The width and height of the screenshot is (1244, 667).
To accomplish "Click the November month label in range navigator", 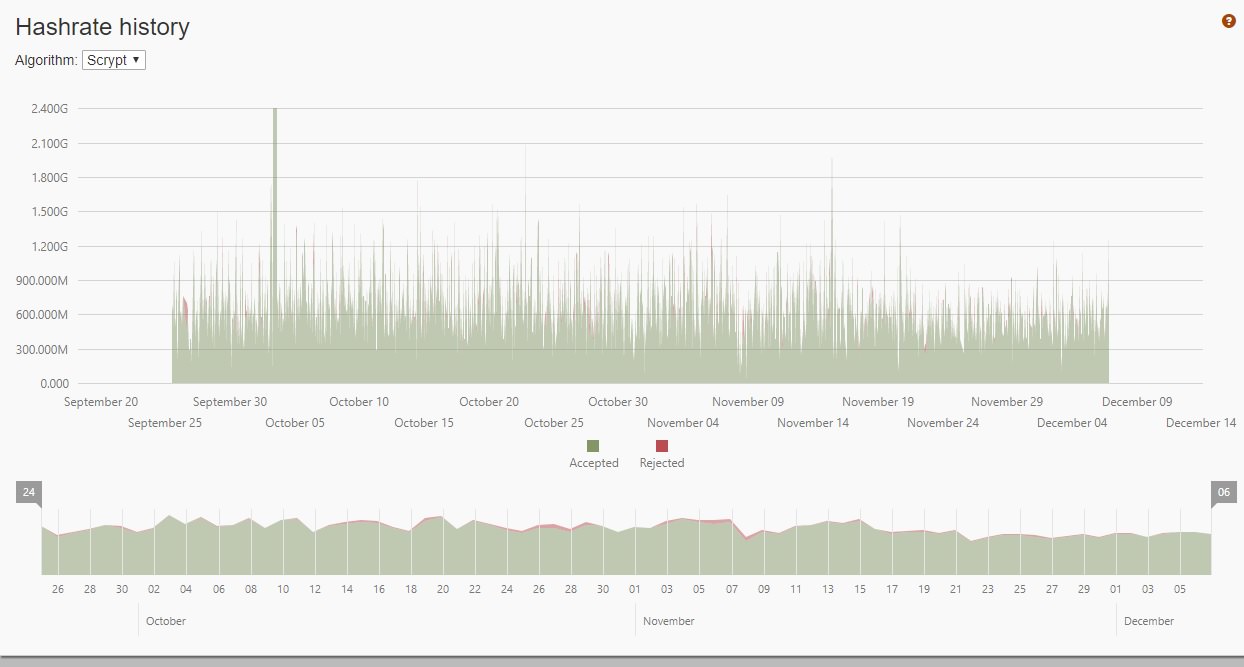I will point(669,621).
